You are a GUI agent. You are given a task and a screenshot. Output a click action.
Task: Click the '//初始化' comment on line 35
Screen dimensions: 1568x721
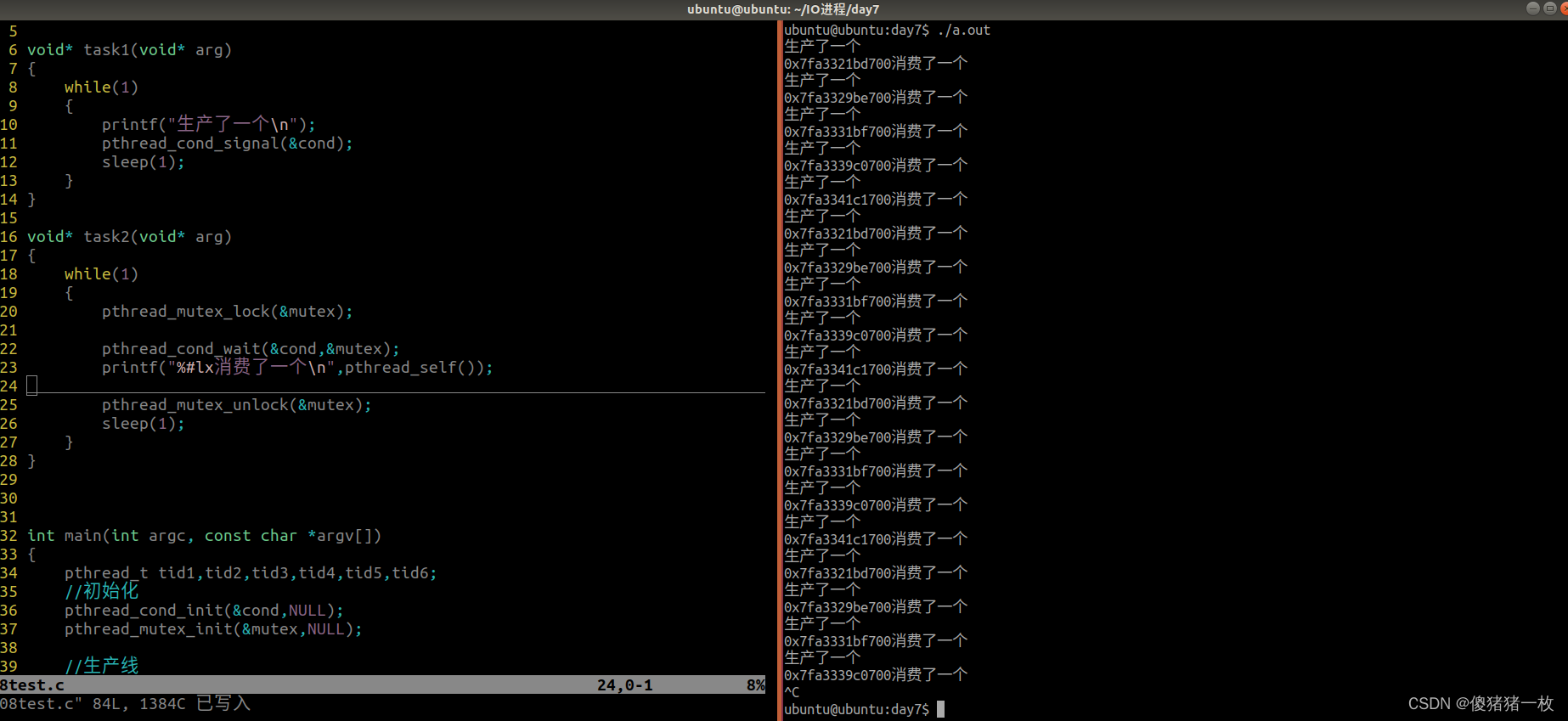pyautogui.click(x=101, y=591)
